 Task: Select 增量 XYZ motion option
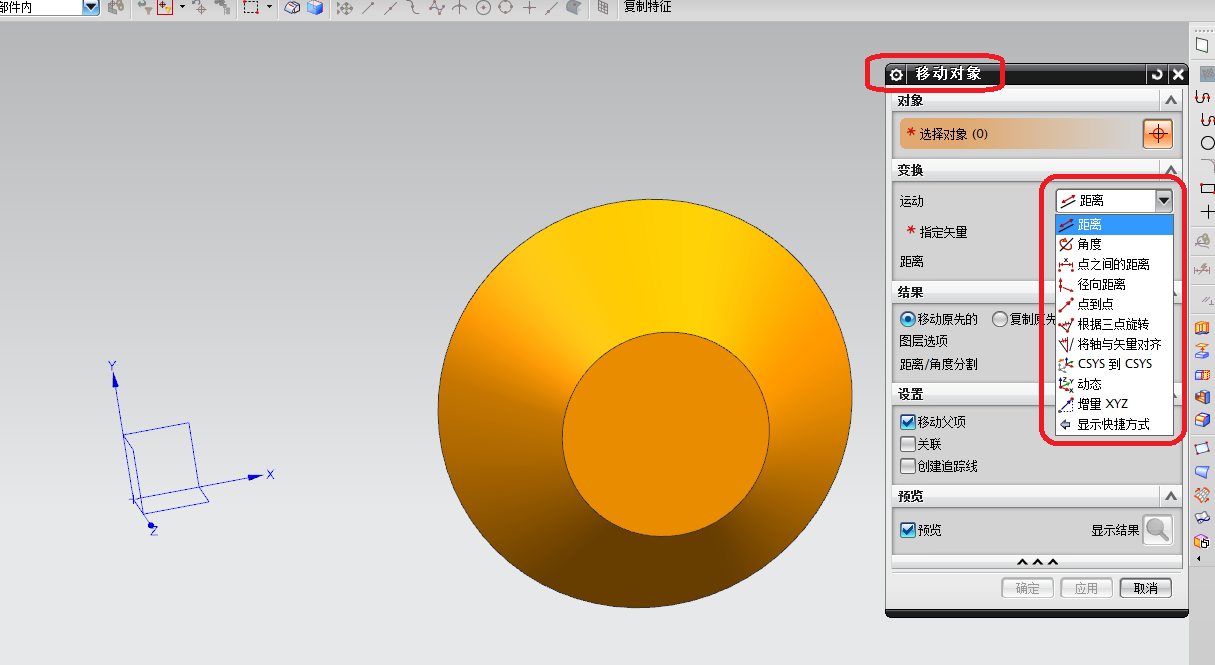(1114, 404)
